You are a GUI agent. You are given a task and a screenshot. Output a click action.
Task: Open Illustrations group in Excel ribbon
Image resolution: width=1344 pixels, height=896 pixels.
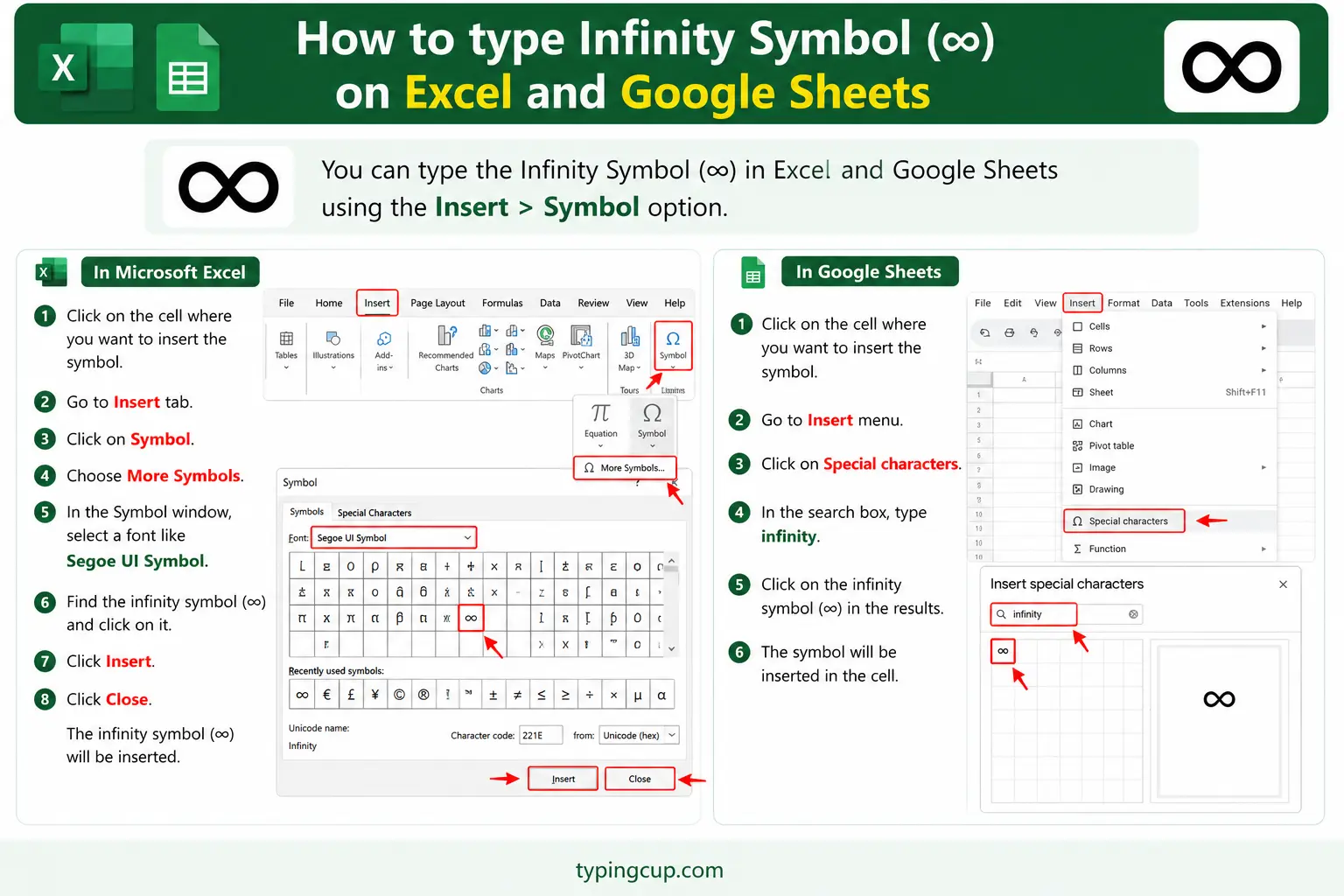tap(333, 348)
